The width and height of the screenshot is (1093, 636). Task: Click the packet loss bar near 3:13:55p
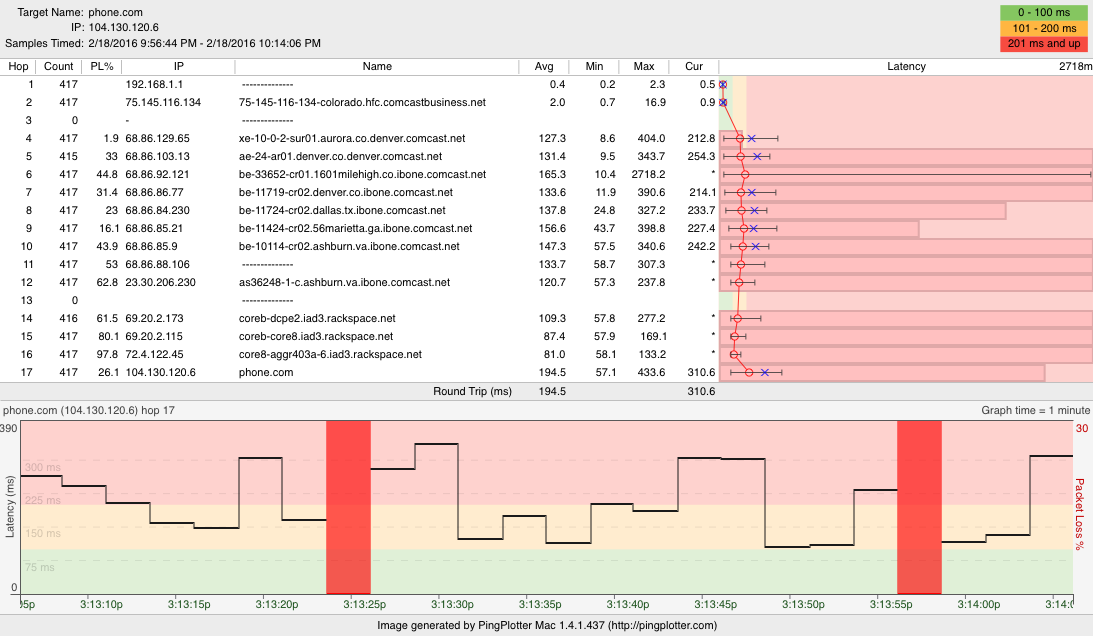point(919,508)
